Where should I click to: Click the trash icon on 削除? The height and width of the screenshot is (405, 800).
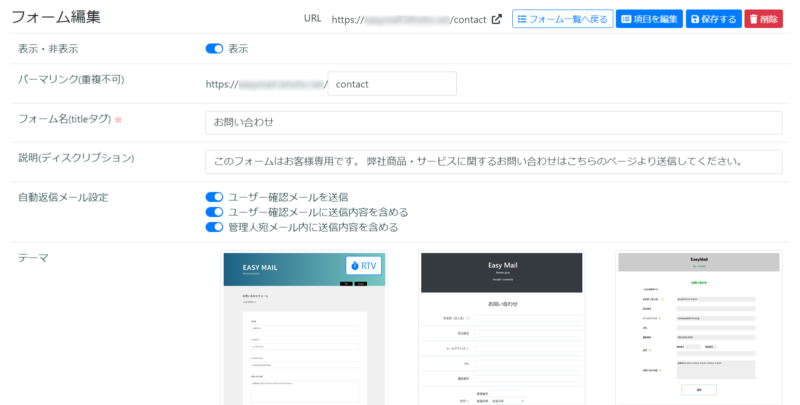[754, 19]
